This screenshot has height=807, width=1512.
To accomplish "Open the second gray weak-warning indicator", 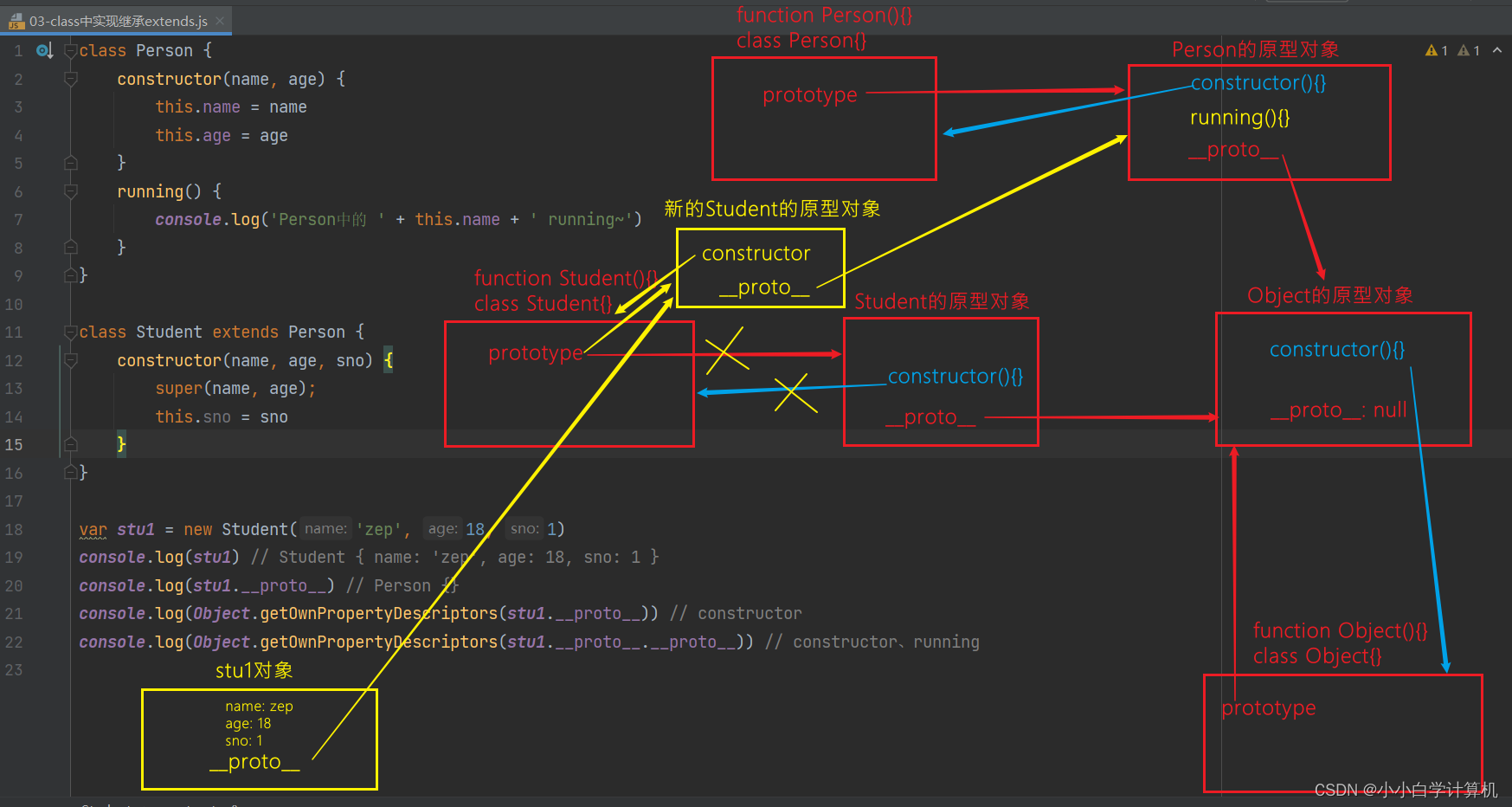I will click(1469, 50).
